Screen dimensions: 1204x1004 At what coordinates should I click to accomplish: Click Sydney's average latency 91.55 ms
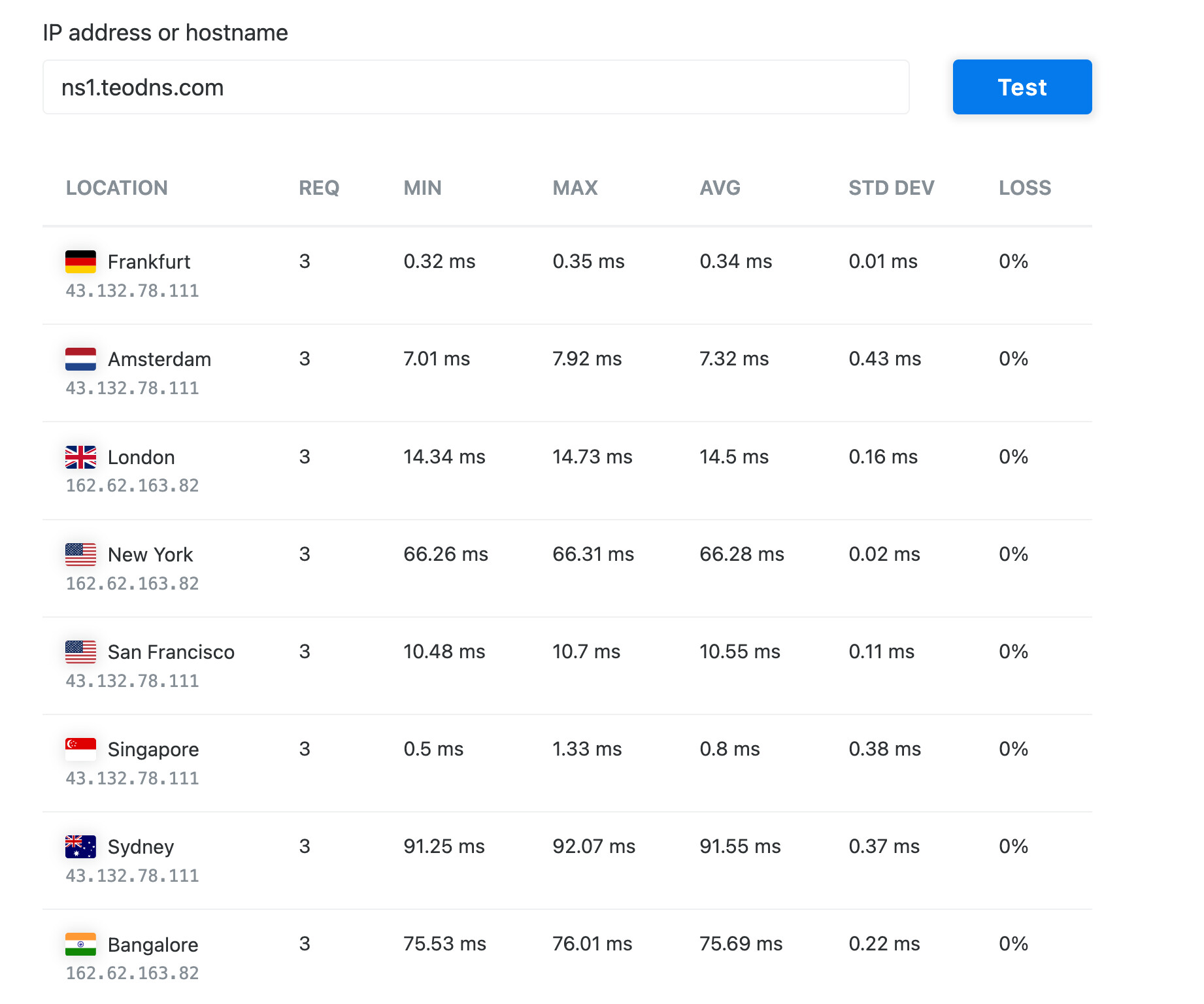740,846
